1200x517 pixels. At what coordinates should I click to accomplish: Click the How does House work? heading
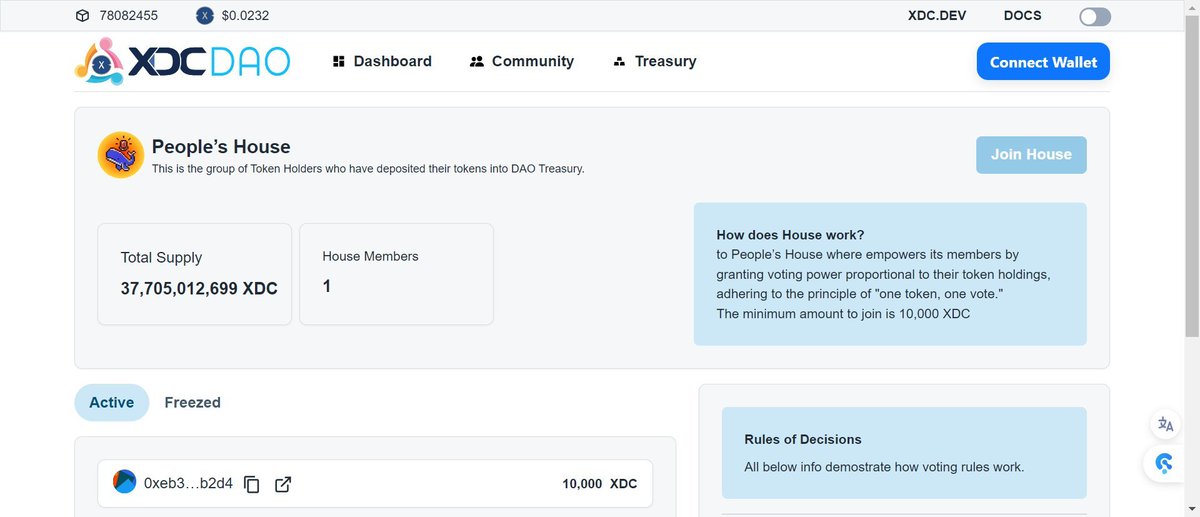790,236
